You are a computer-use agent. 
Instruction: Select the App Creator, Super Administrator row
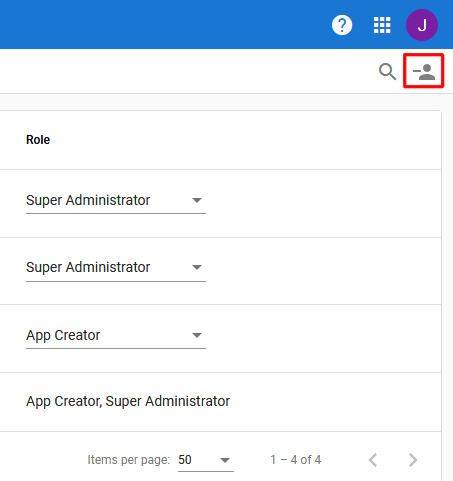(220, 402)
